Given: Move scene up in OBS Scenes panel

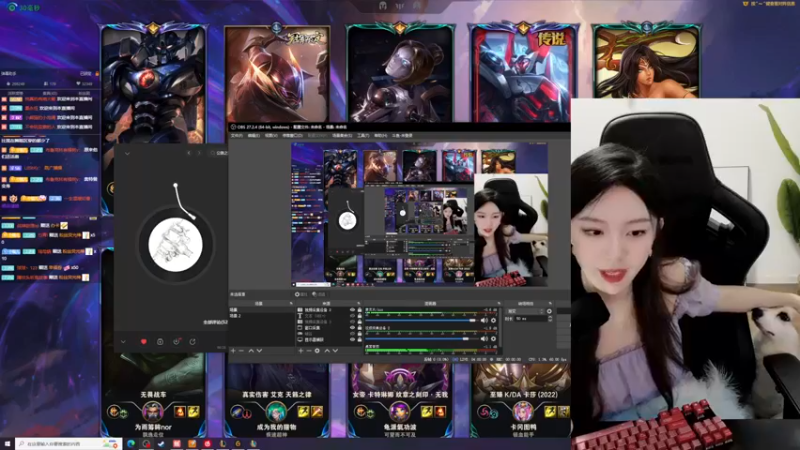Looking at the screenshot, I should click(x=251, y=351).
